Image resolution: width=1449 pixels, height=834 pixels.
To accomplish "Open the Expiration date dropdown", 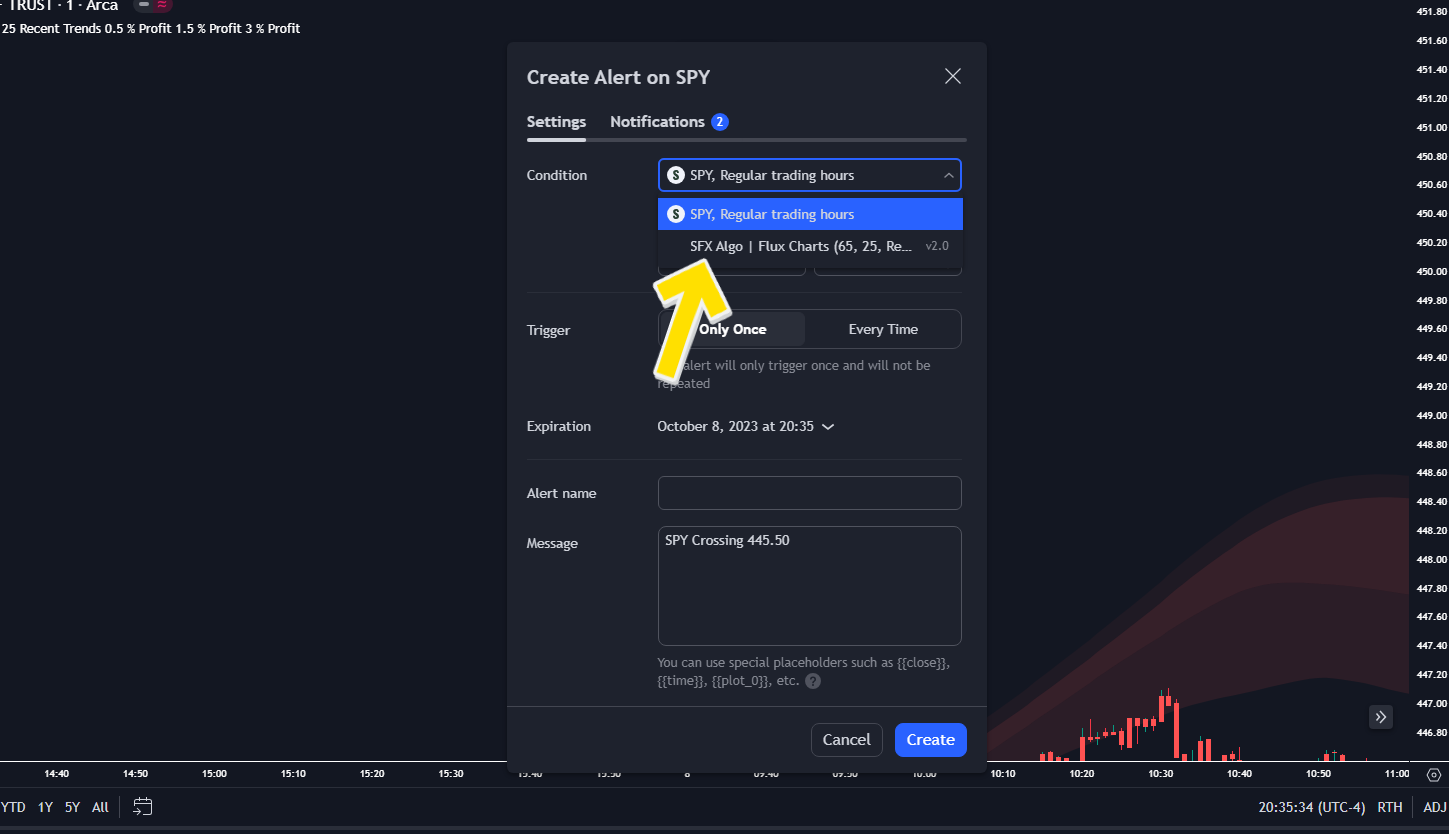I will coord(746,426).
